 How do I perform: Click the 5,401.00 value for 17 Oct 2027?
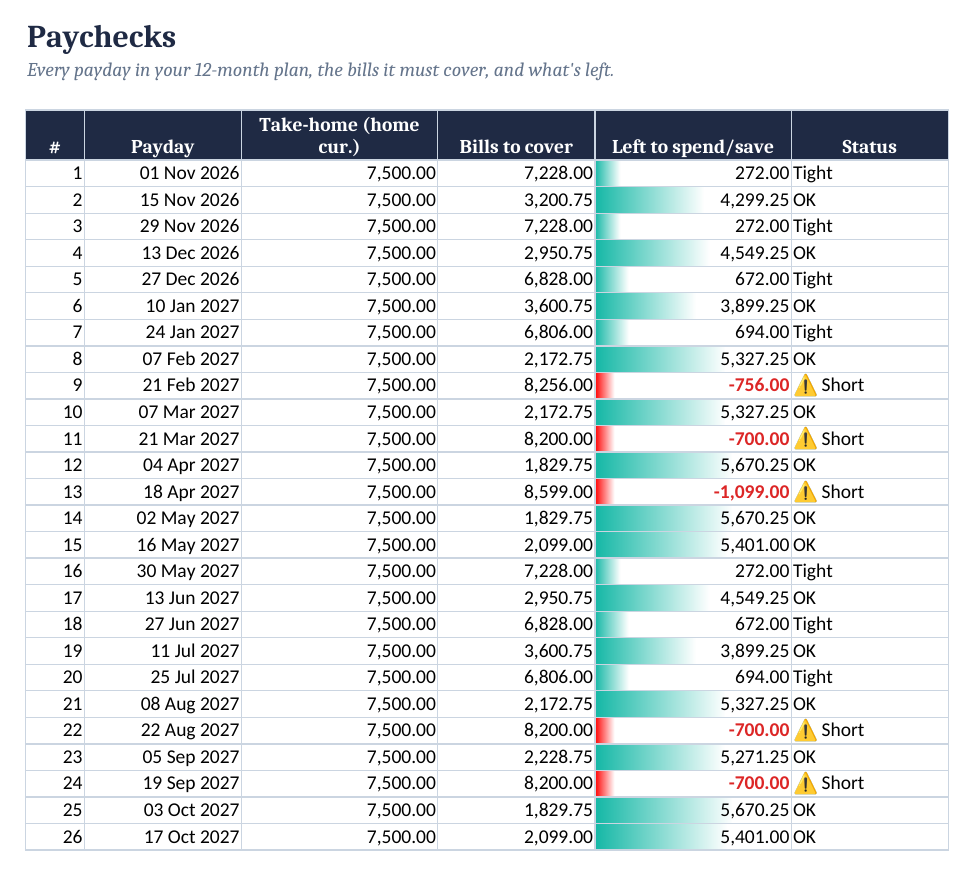[x=755, y=837]
